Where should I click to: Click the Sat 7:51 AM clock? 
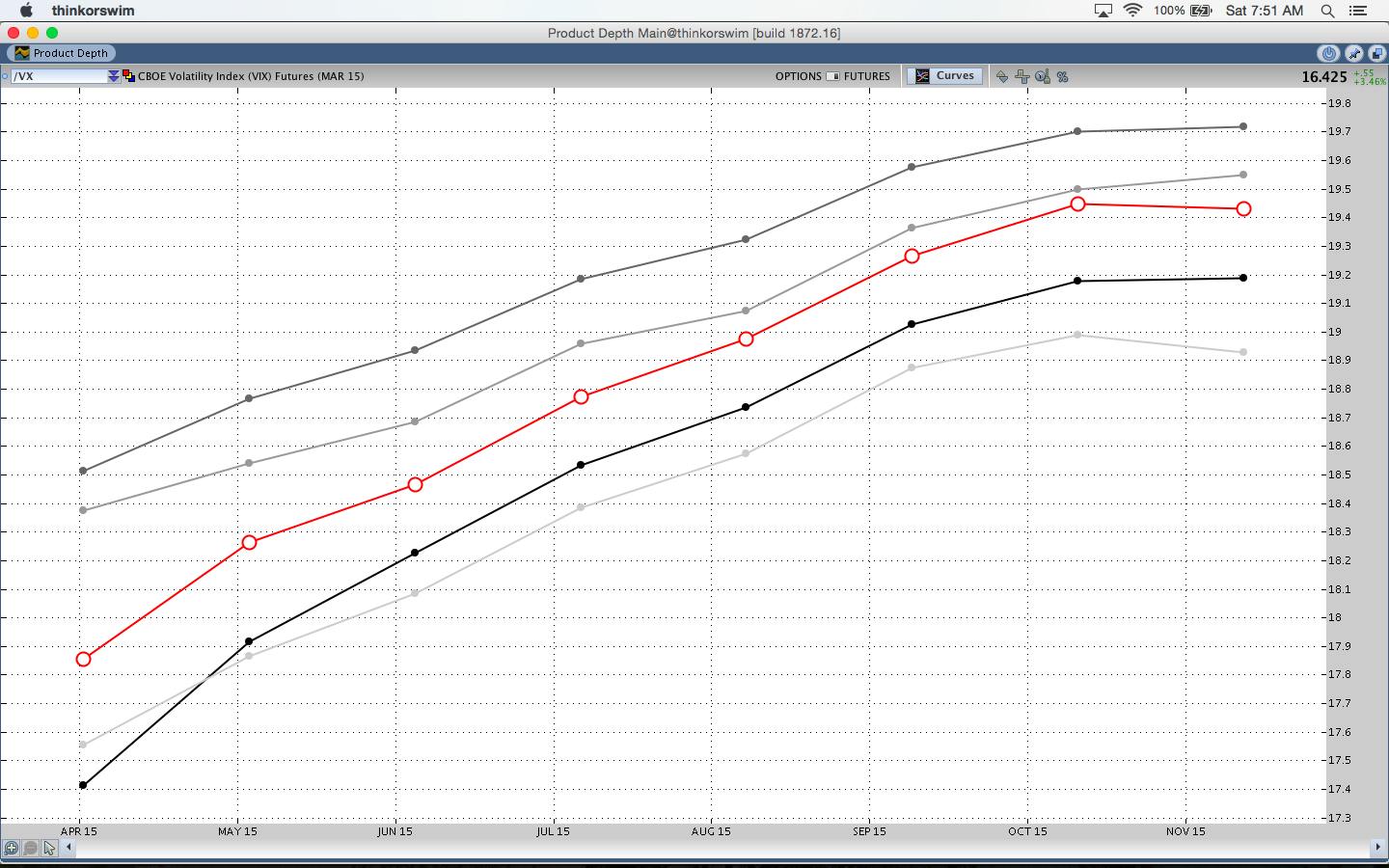[1265, 11]
